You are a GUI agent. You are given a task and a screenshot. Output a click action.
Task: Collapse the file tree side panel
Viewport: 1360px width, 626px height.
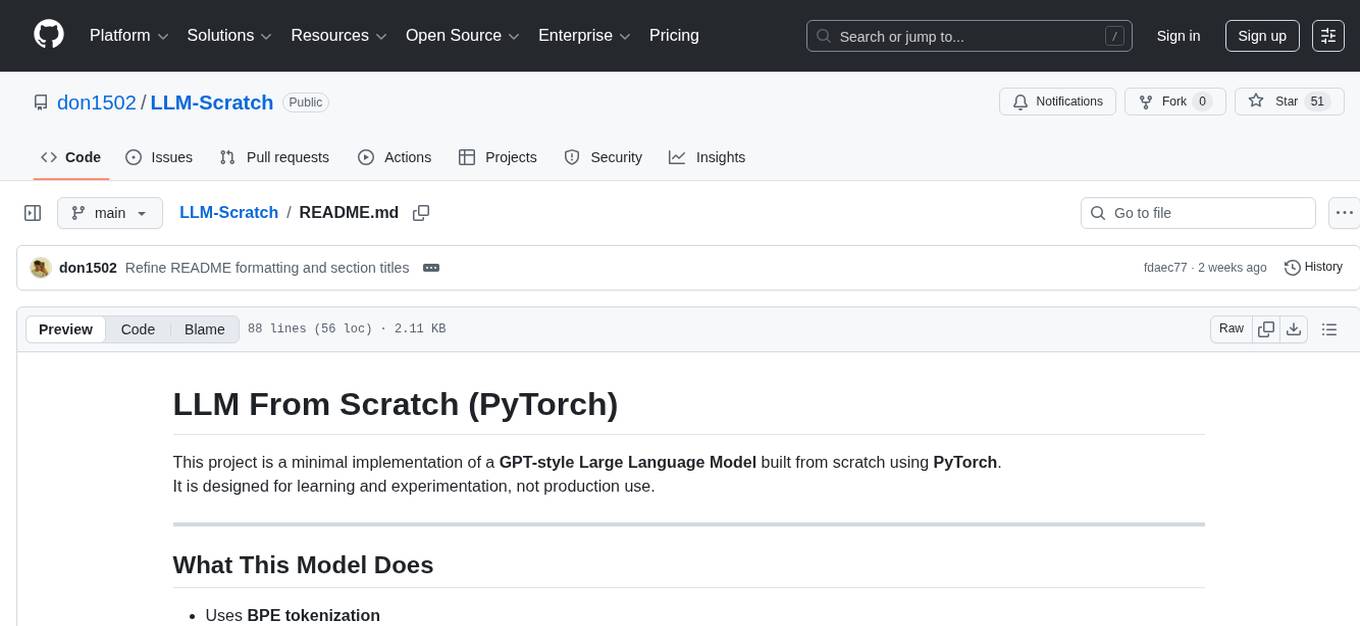(33, 212)
